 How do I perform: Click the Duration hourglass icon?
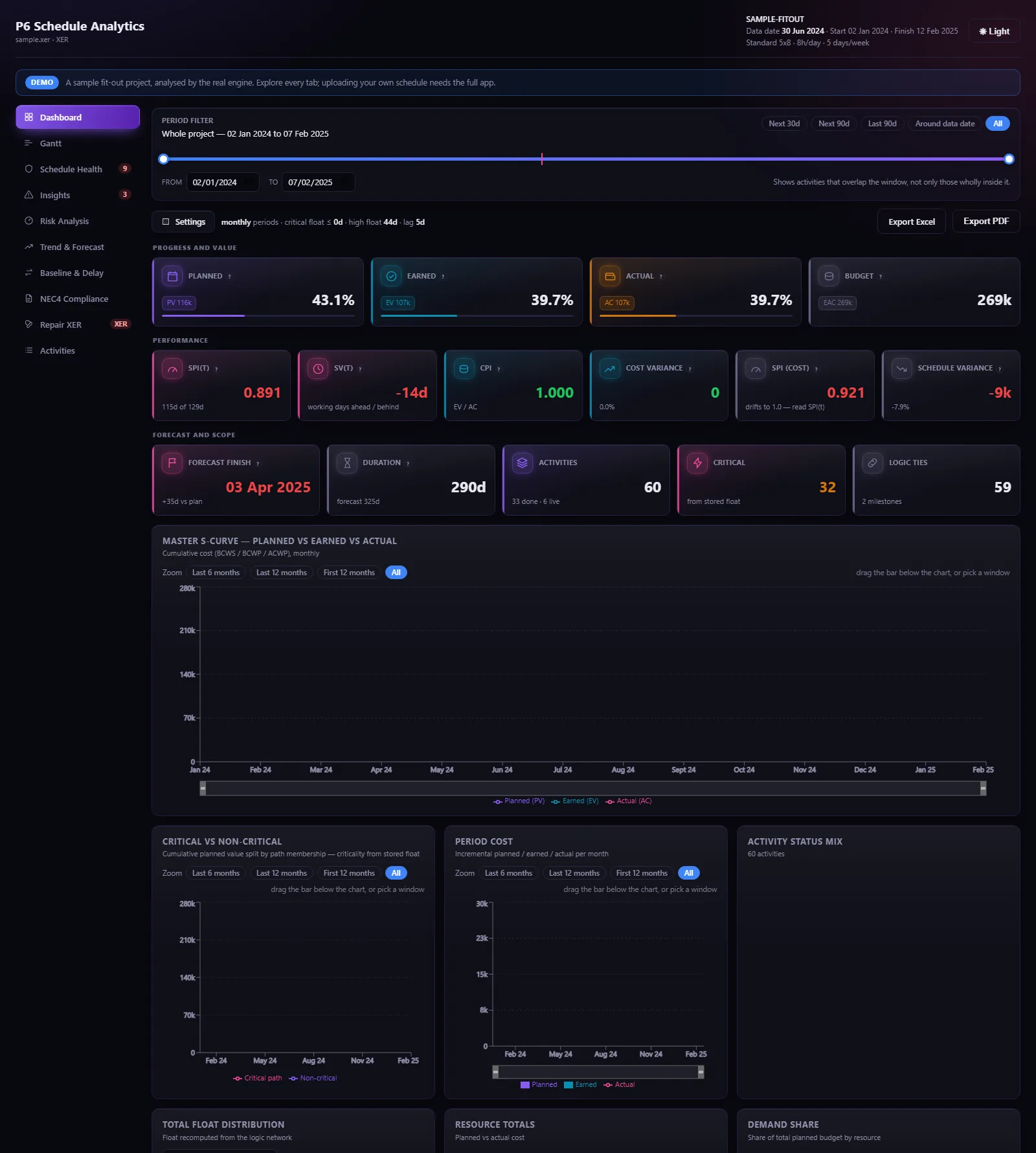(x=347, y=462)
